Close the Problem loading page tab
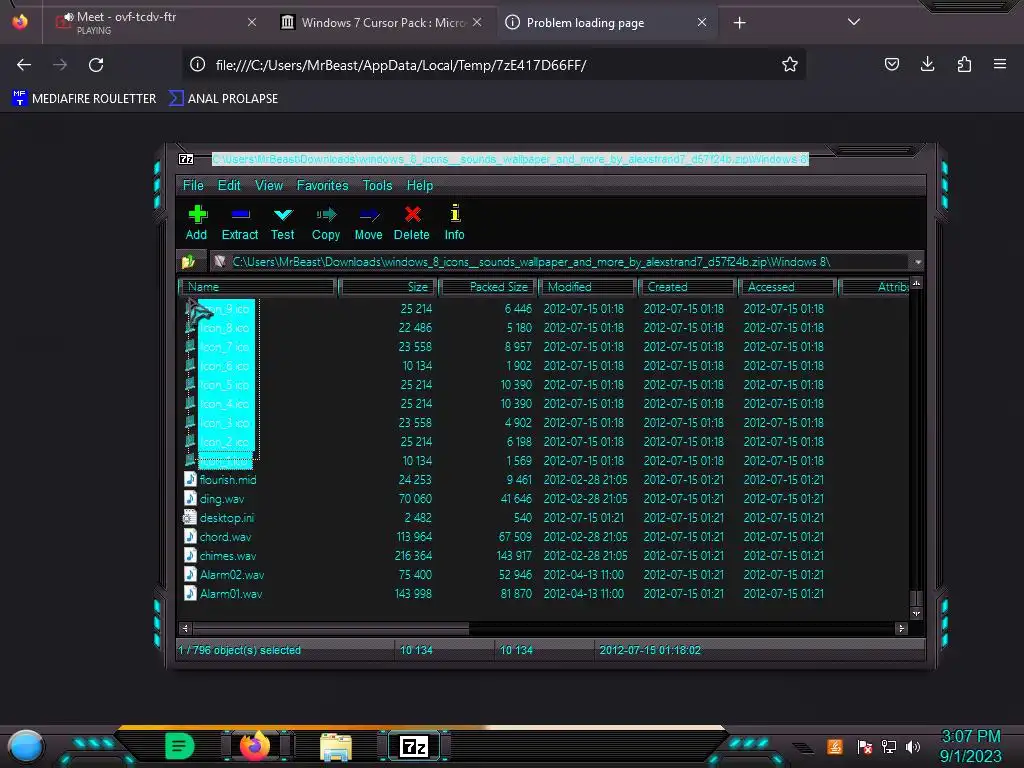Screen dimensions: 1024x768 (701, 22)
